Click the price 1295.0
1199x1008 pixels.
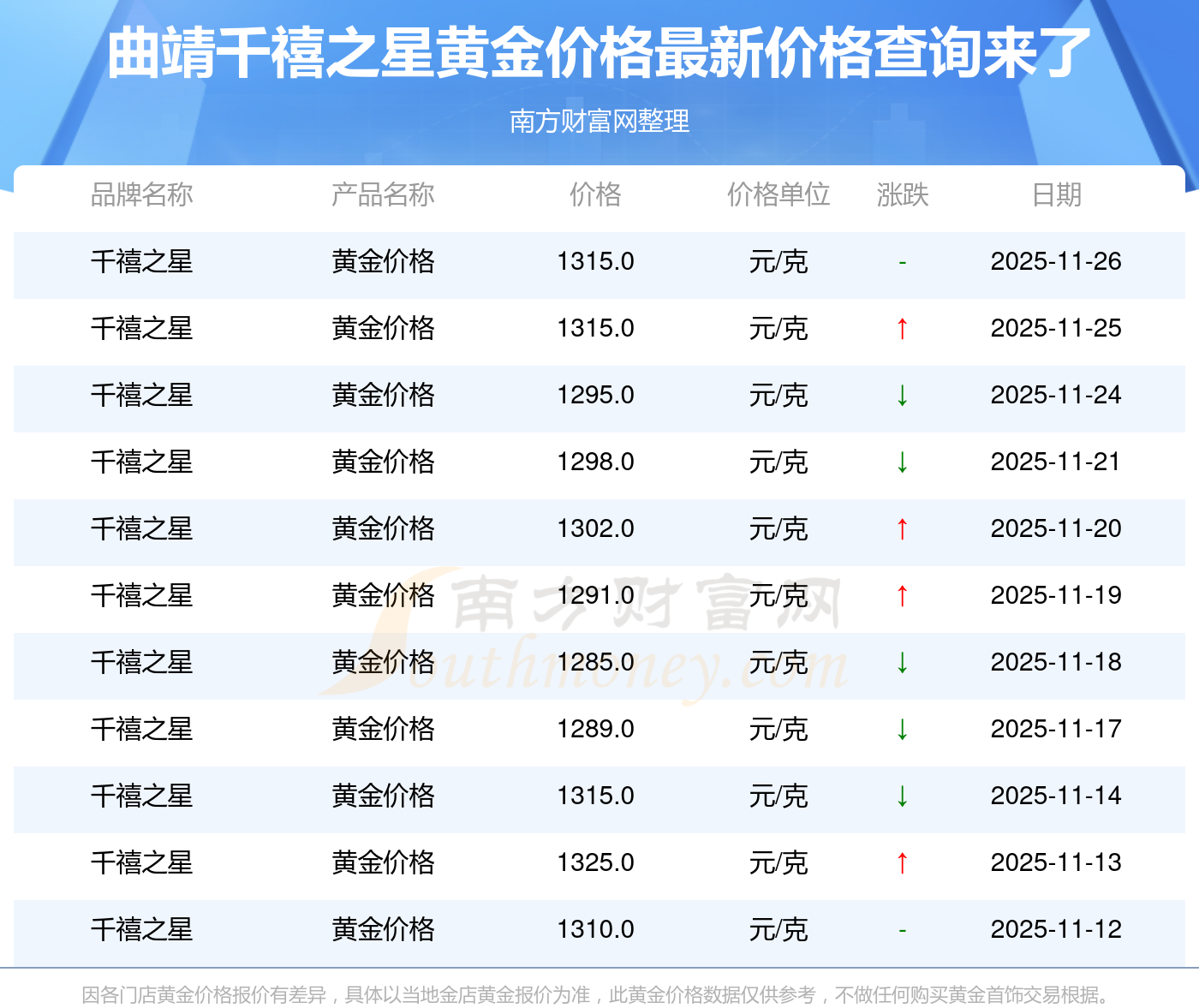(596, 395)
